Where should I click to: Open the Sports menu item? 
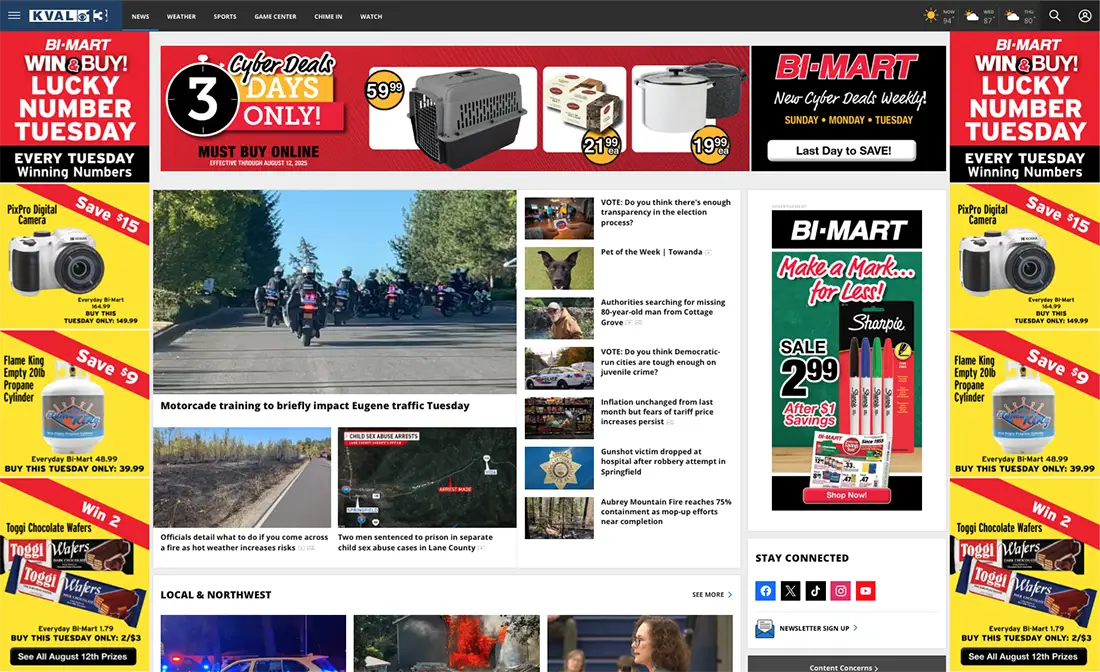(x=225, y=16)
